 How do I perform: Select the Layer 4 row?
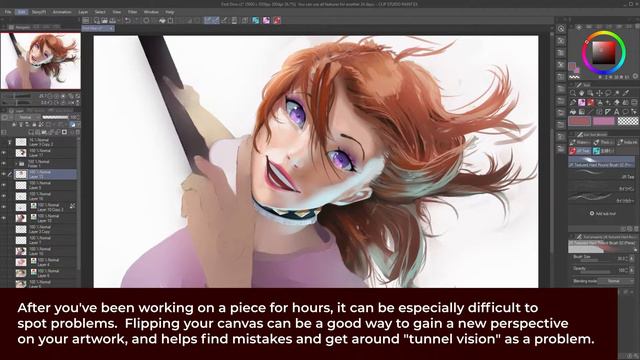45,262
